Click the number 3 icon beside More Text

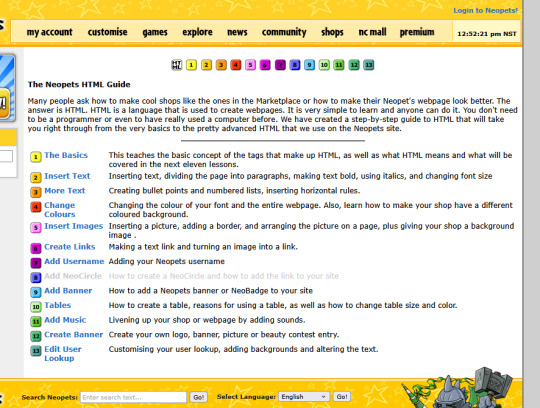pos(36,192)
